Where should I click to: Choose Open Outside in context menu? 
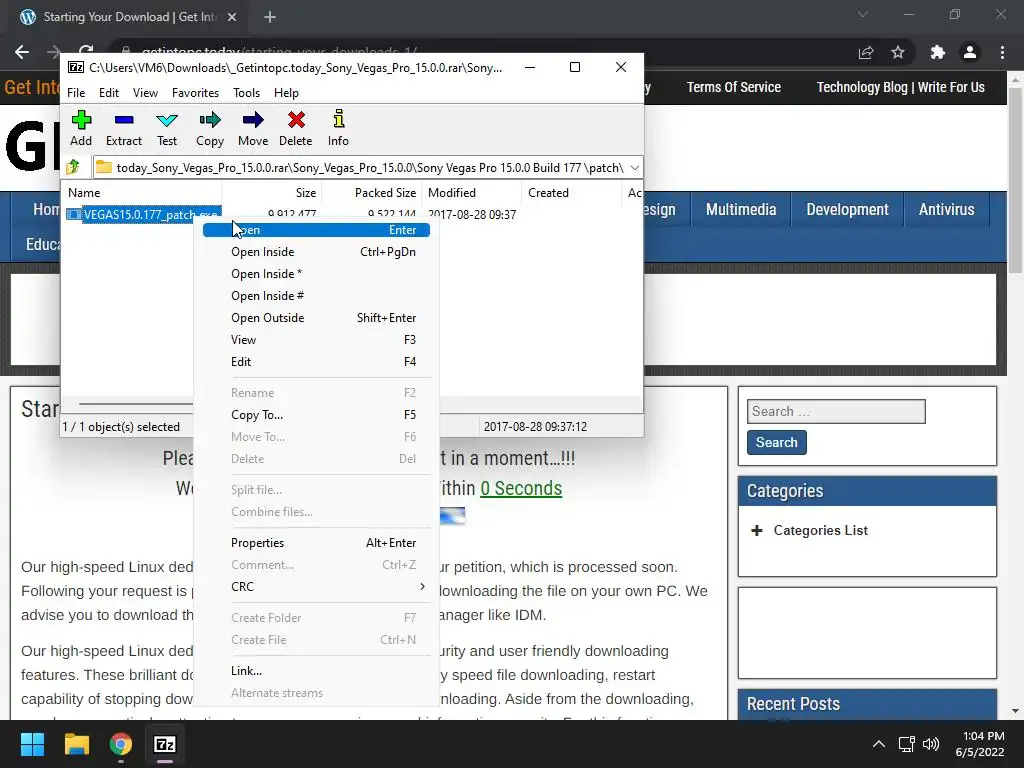(x=316, y=318)
